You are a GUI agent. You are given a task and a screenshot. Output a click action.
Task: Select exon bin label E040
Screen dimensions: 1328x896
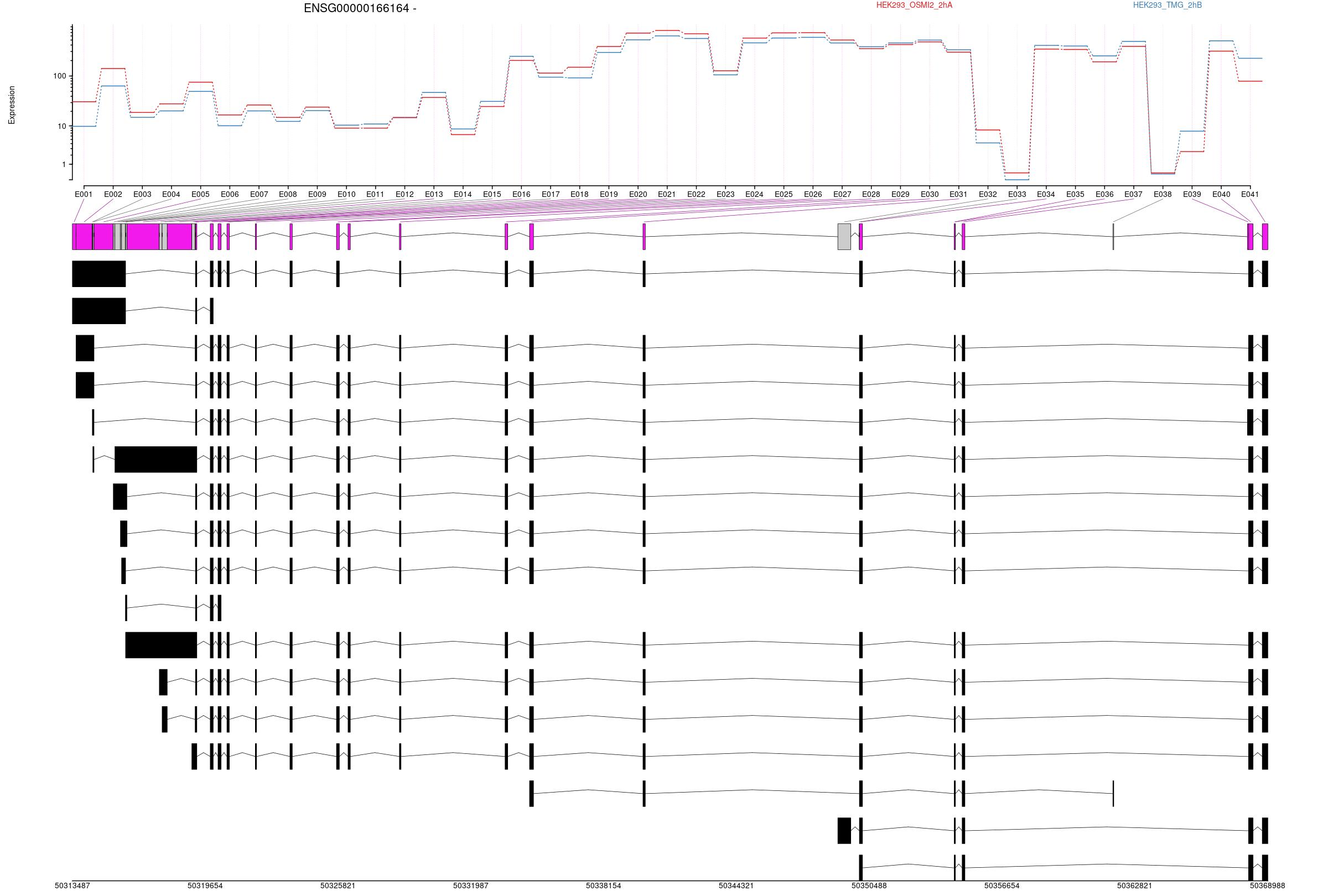click(1221, 194)
